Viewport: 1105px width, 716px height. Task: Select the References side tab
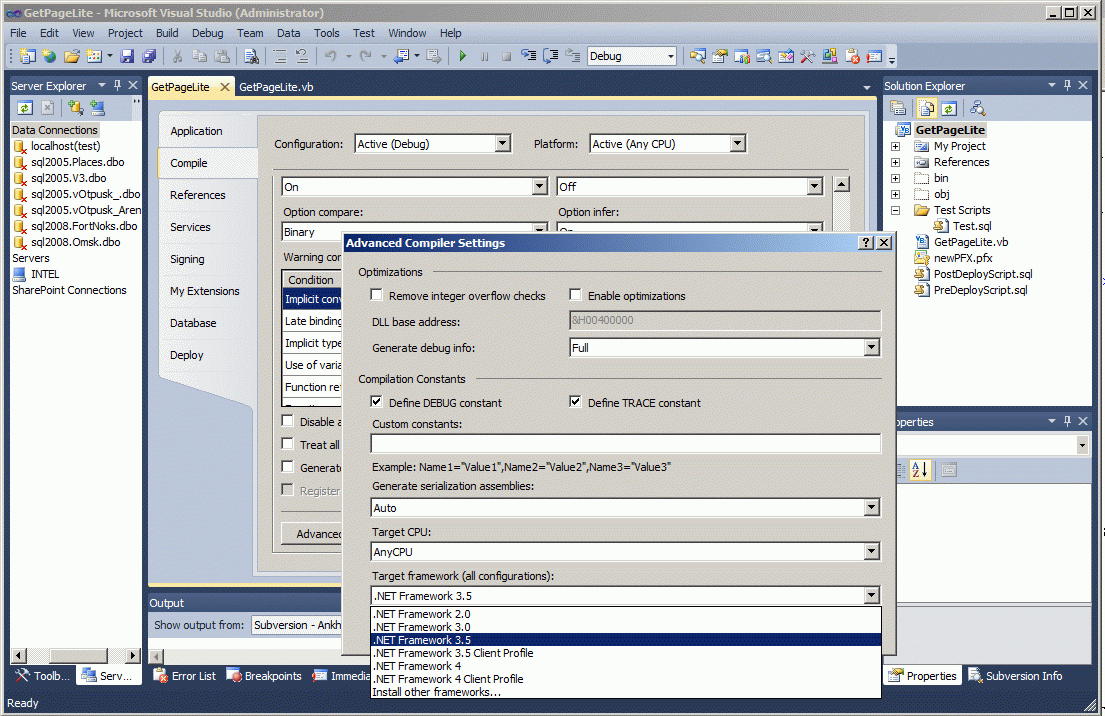(x=197, y=195)
